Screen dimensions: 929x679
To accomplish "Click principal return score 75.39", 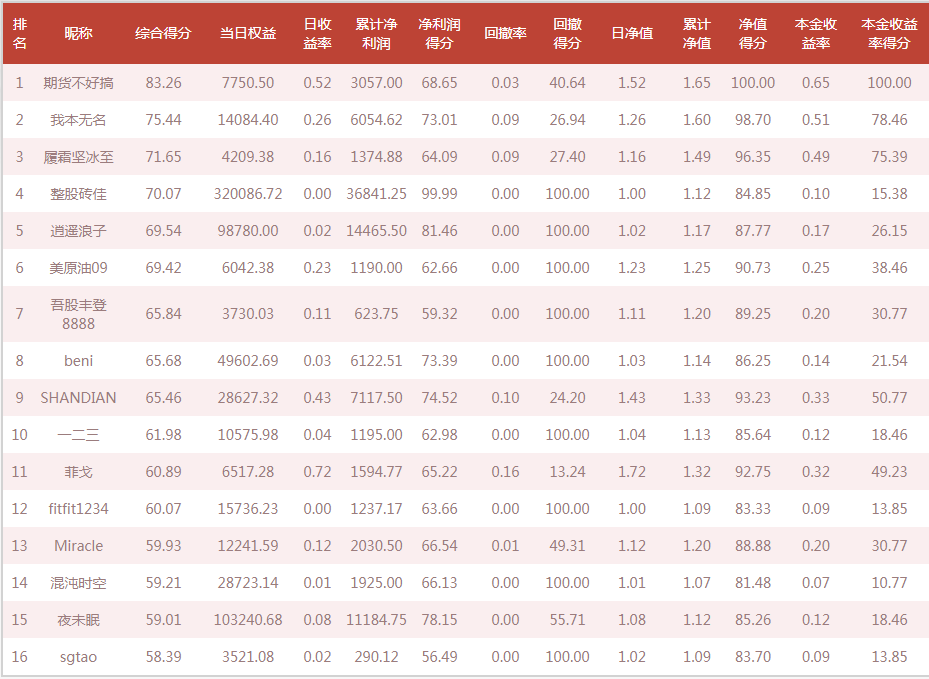I will pos(889,157).
